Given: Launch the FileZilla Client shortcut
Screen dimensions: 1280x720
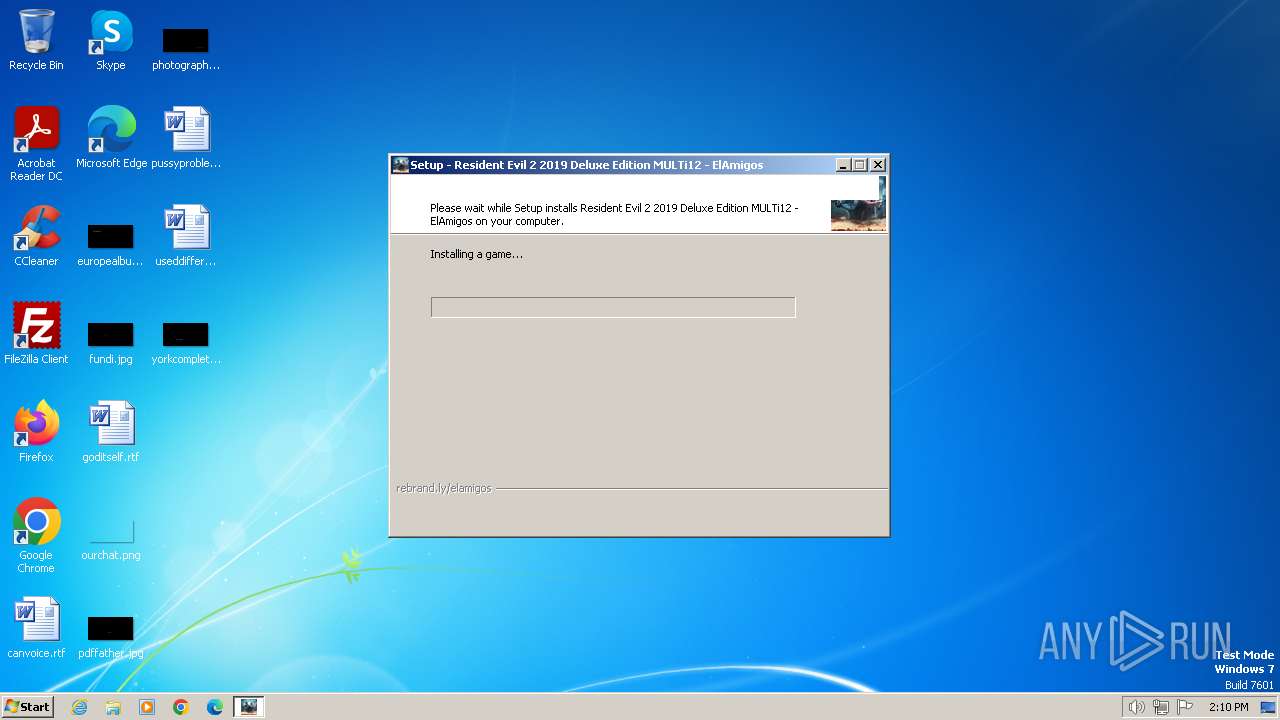Looking at the screenshot, I should coord(36,334).
